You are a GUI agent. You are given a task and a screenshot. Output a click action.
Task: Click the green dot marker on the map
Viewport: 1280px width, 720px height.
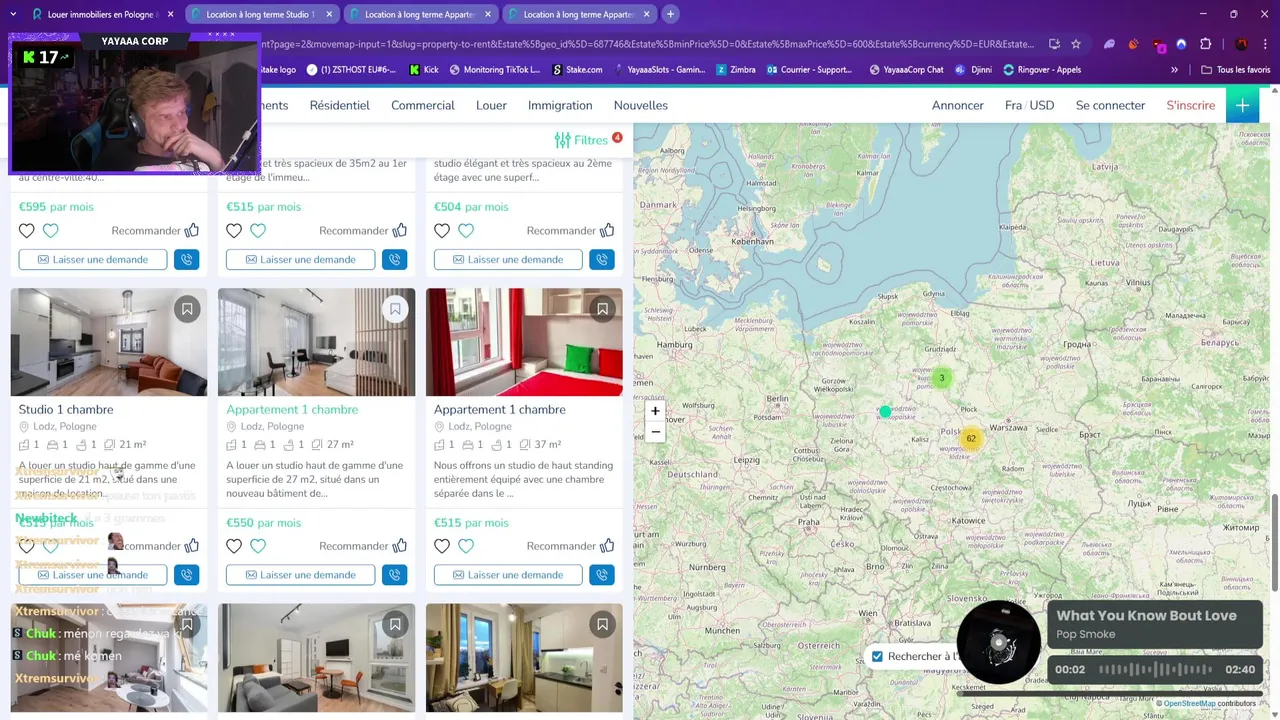[x=885, y=412]
